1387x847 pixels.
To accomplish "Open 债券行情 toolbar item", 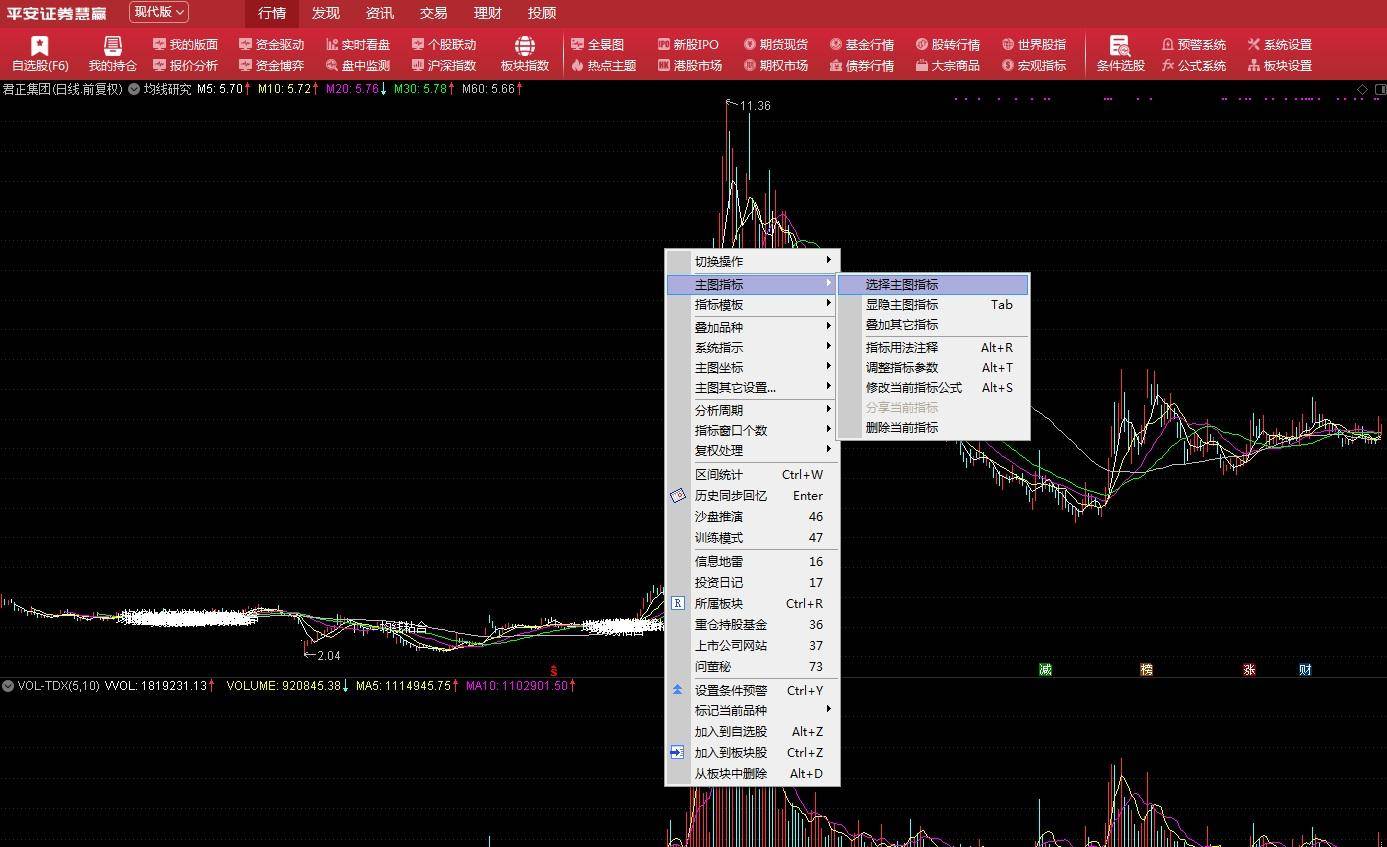I will 861,65.
